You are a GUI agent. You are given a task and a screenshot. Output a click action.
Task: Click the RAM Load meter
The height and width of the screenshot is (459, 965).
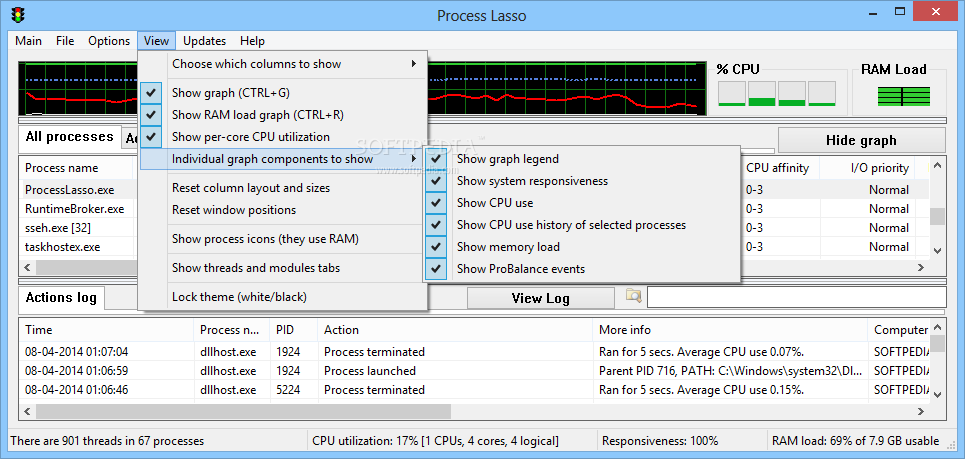pos(903,97)
